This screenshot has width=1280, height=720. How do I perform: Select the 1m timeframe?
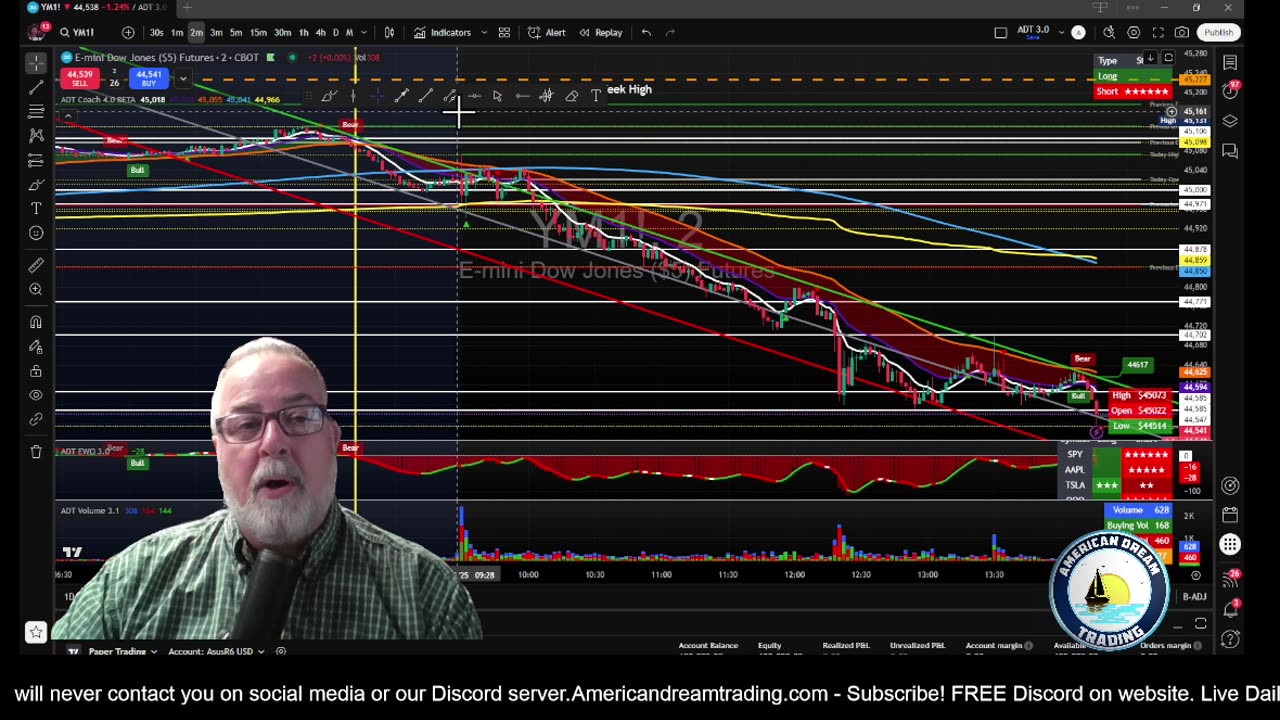[177, 32]
